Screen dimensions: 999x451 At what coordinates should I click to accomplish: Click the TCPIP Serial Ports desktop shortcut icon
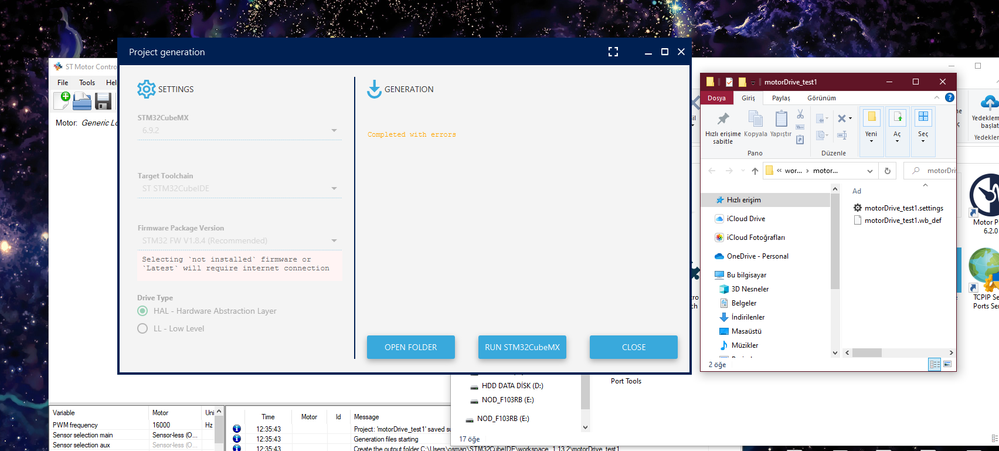click(985, 269)
